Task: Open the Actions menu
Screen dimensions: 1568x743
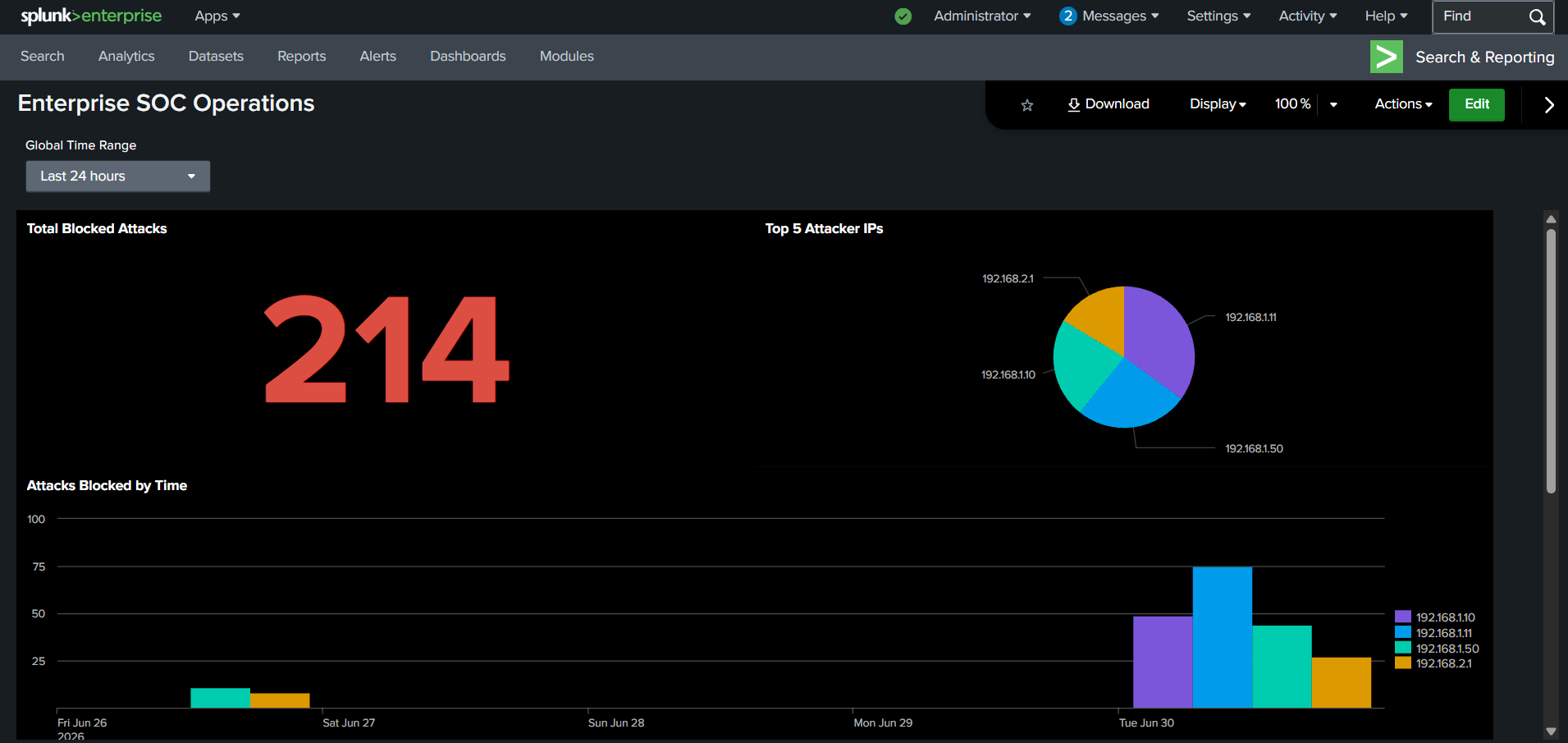Action: pos(1403,104)
